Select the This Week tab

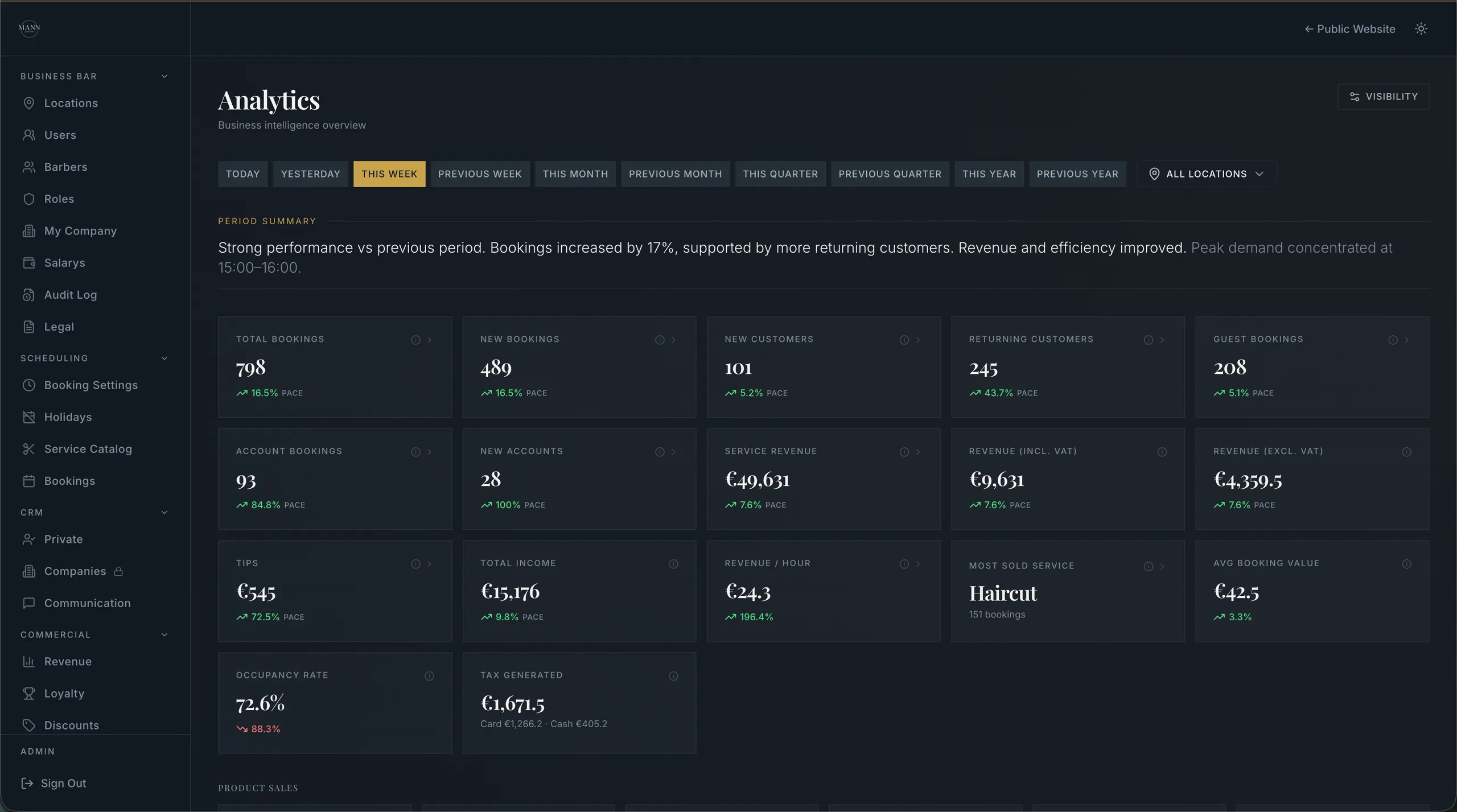coord(389,174)
